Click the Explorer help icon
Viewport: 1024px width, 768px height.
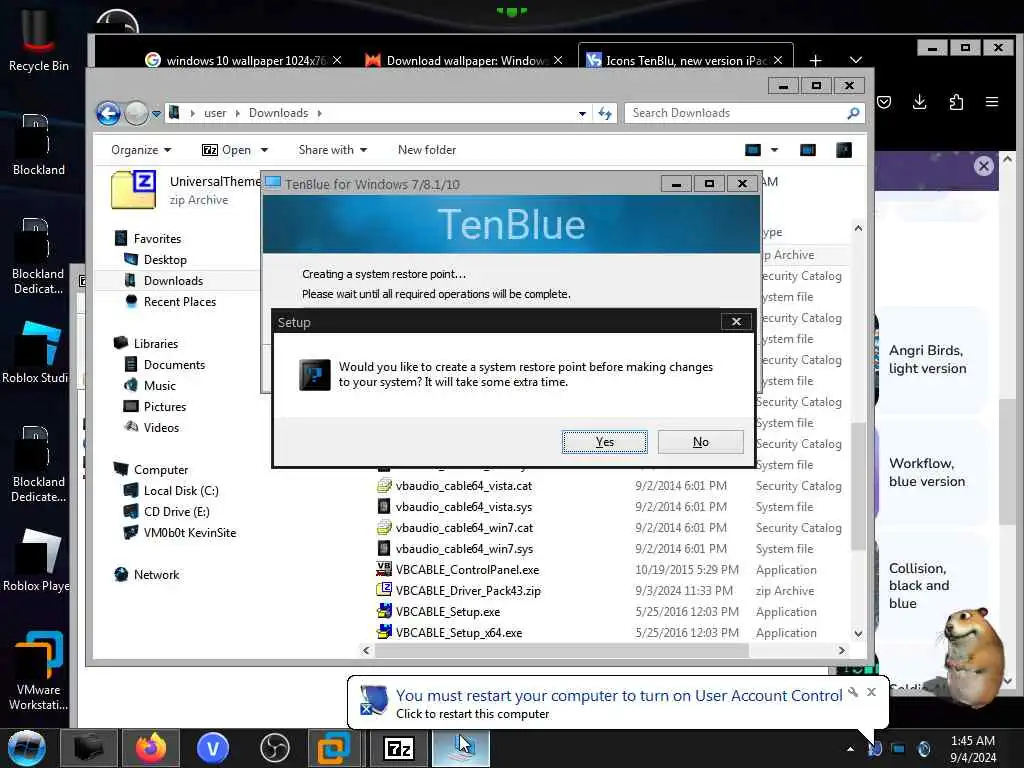844,150
